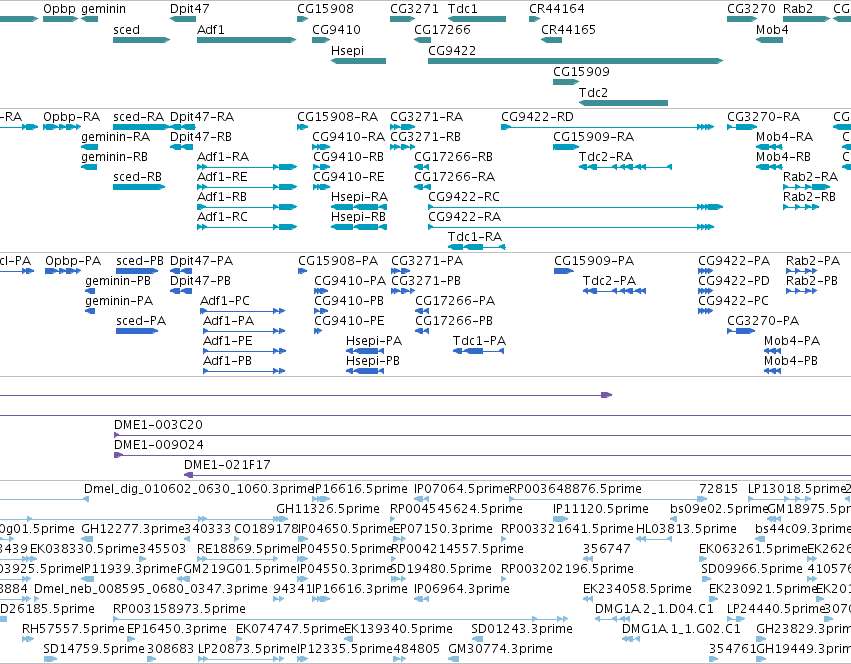Select the DMG1A.2_1.D04.C1 EST label
The height and width of the screenshot is (664, 851).
pyautogui.click(x=654, y=609)
